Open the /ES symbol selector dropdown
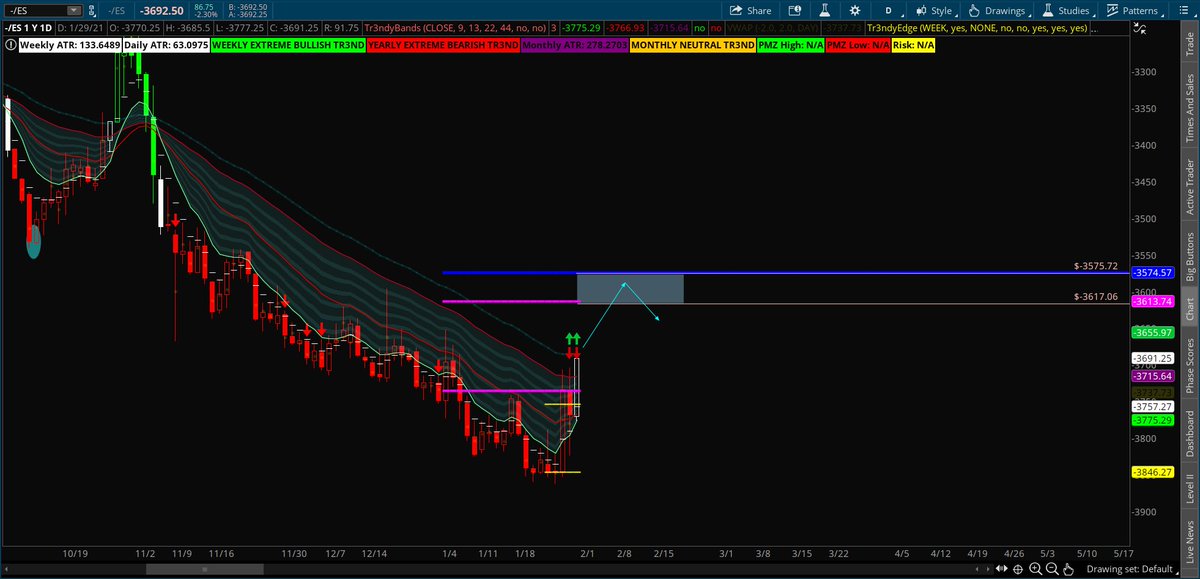Viewport: 1200px width, 579px height. 43,10
